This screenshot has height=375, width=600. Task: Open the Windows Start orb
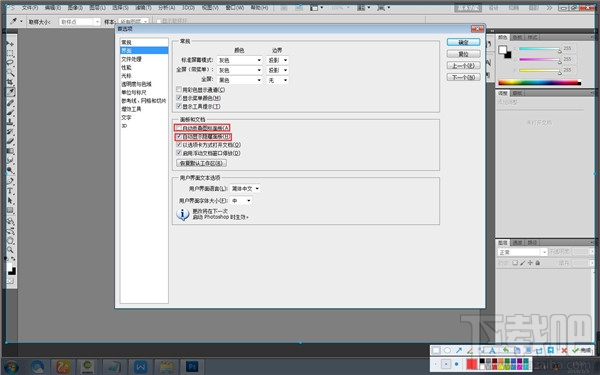pyautogui.click(x=11, y=367)
